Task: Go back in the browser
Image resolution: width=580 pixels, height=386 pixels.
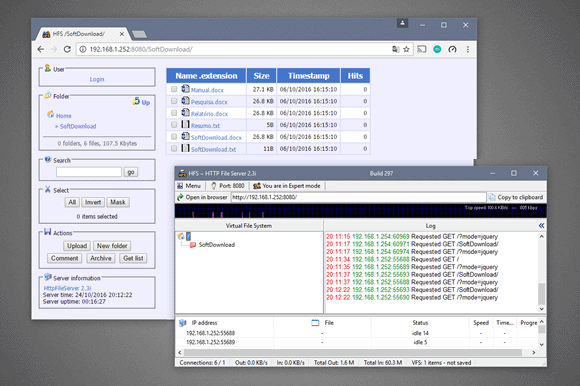Action: tap(41, 49)
